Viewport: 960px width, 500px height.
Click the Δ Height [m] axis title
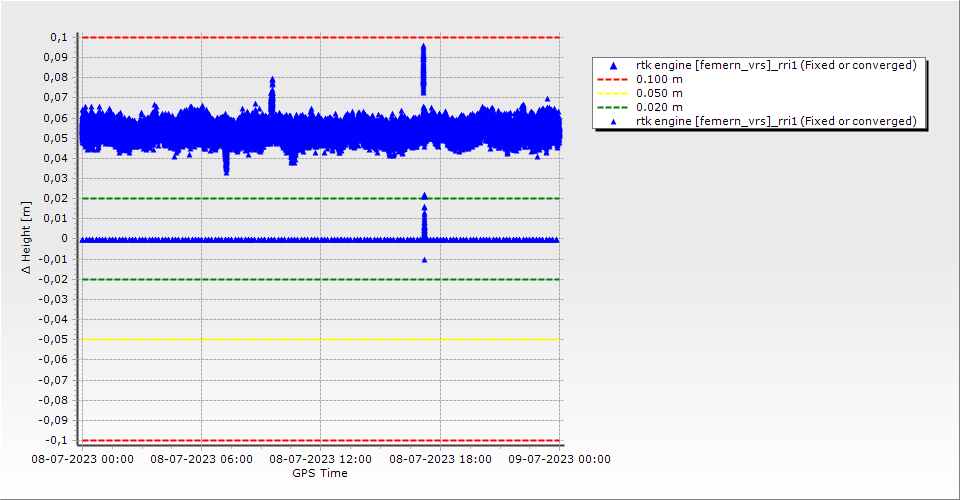[28, 239]
